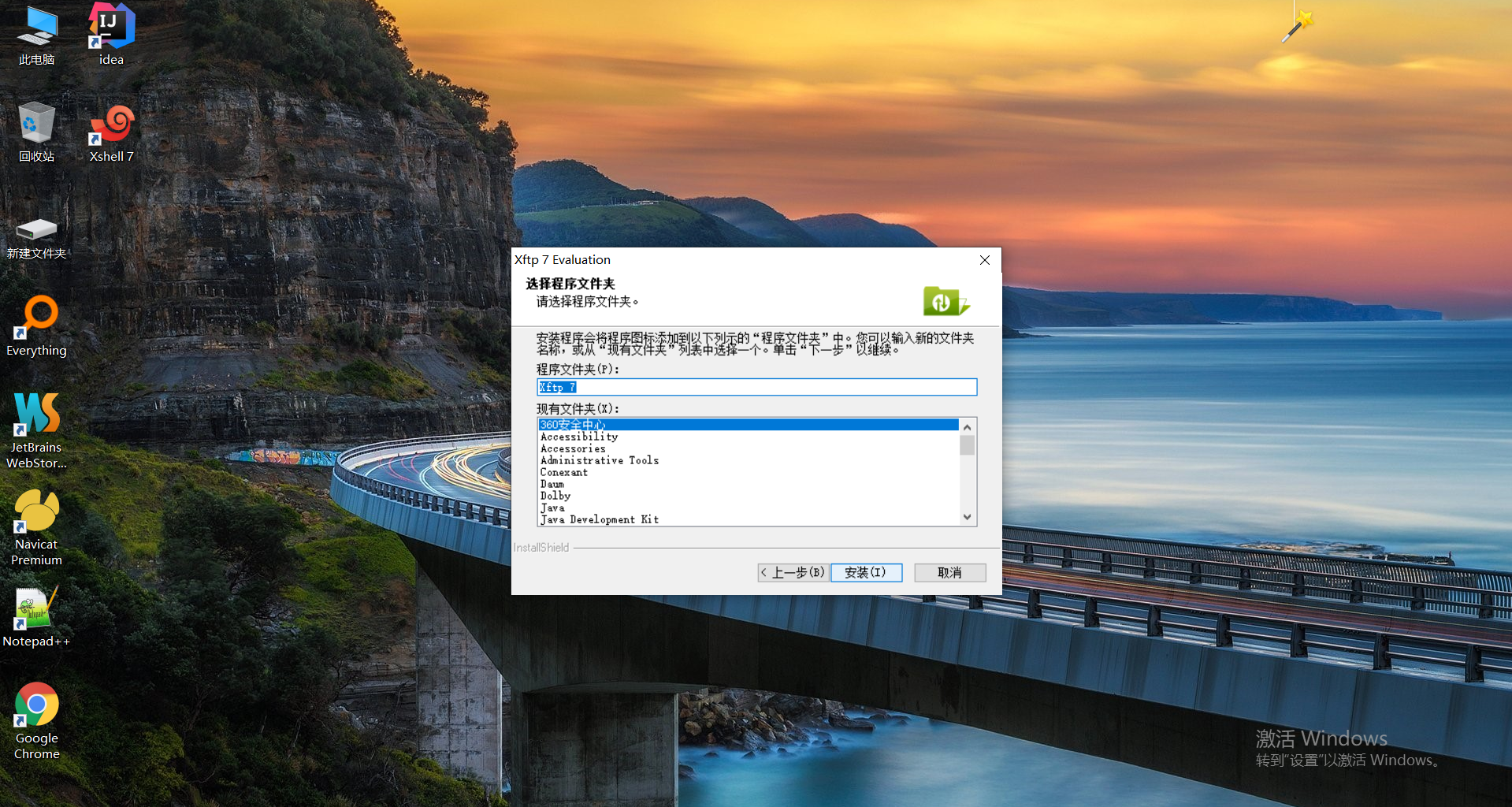
Task: Select 360安全中心 in existing folders list
Action: coord(748,425)
